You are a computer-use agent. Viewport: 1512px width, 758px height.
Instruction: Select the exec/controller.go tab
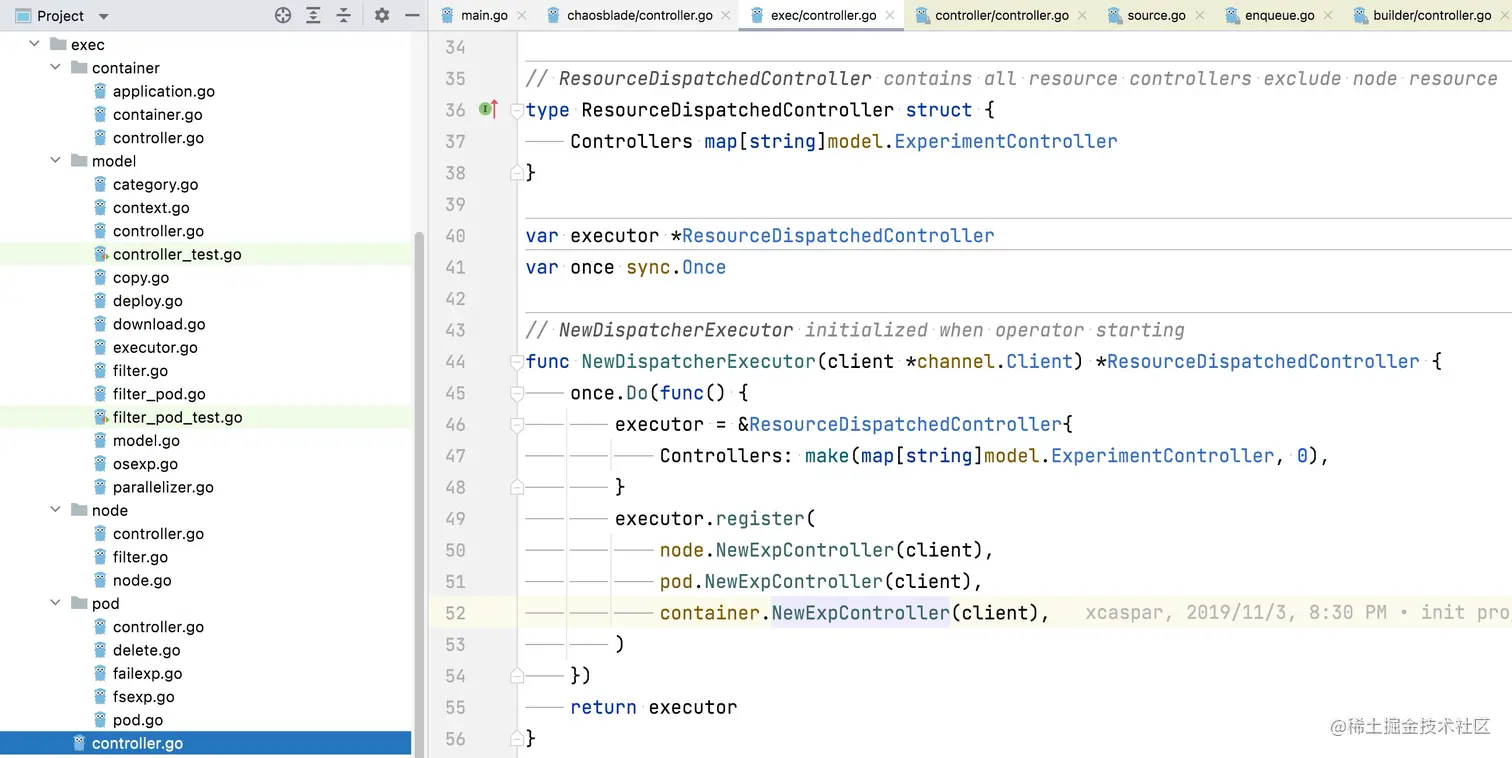click(824, 15)
